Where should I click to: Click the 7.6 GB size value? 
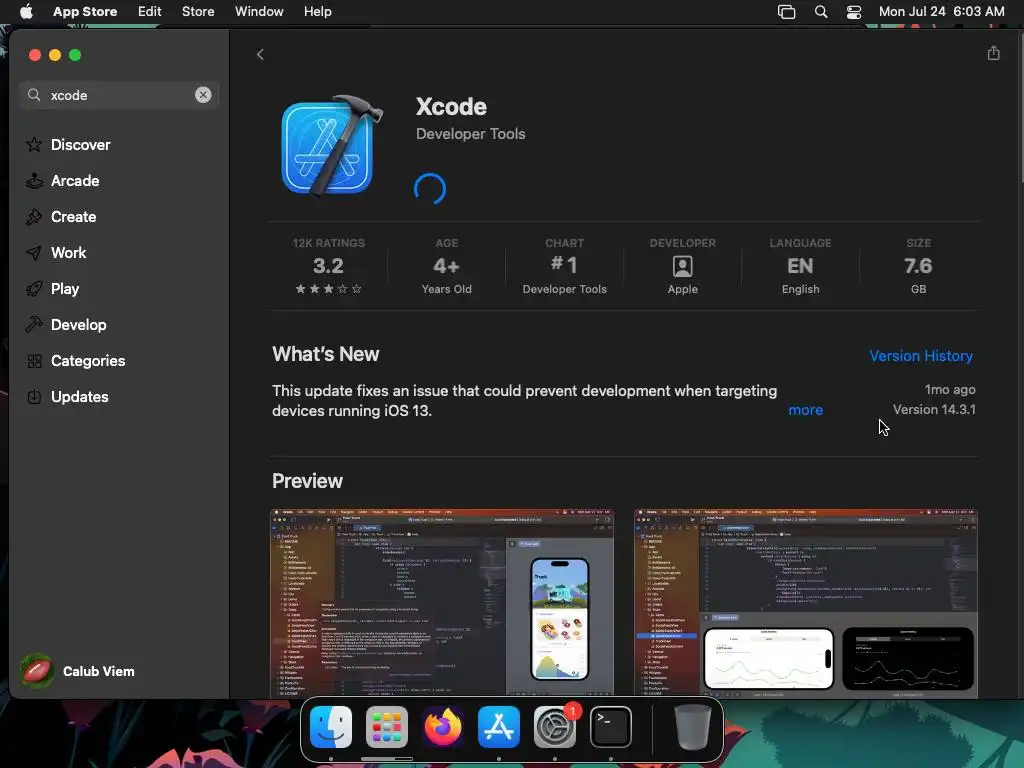pyautogui.click(x=918, y=268)
